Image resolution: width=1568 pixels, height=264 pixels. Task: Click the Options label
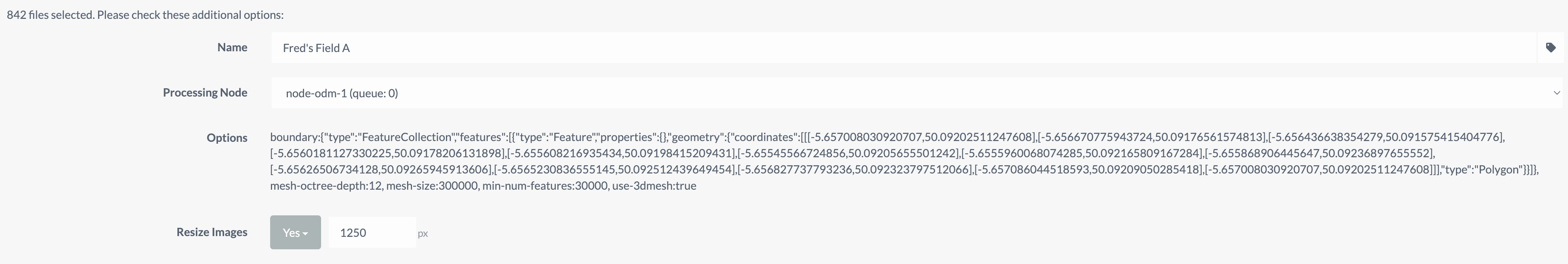point(226,137)
